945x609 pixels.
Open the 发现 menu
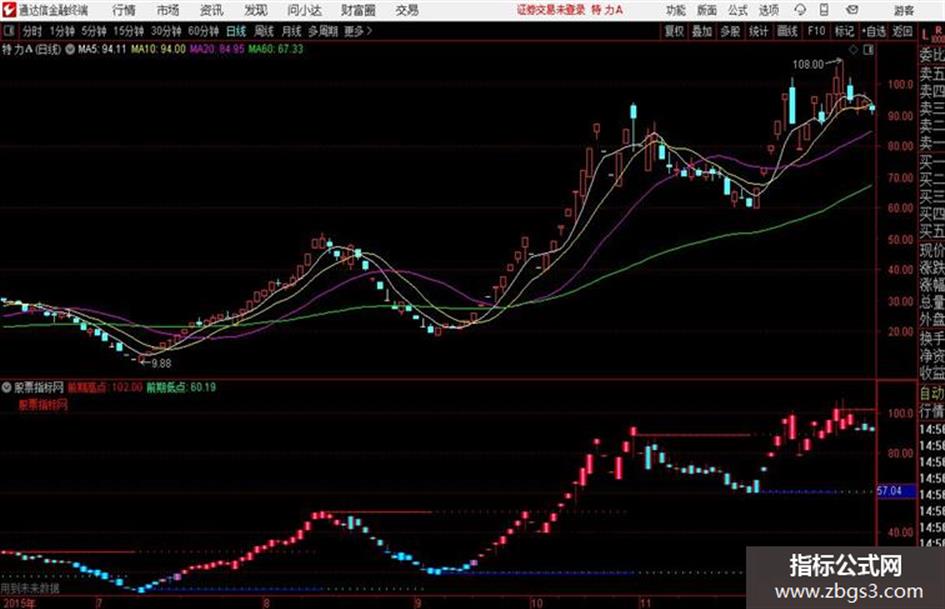(256, 10)
